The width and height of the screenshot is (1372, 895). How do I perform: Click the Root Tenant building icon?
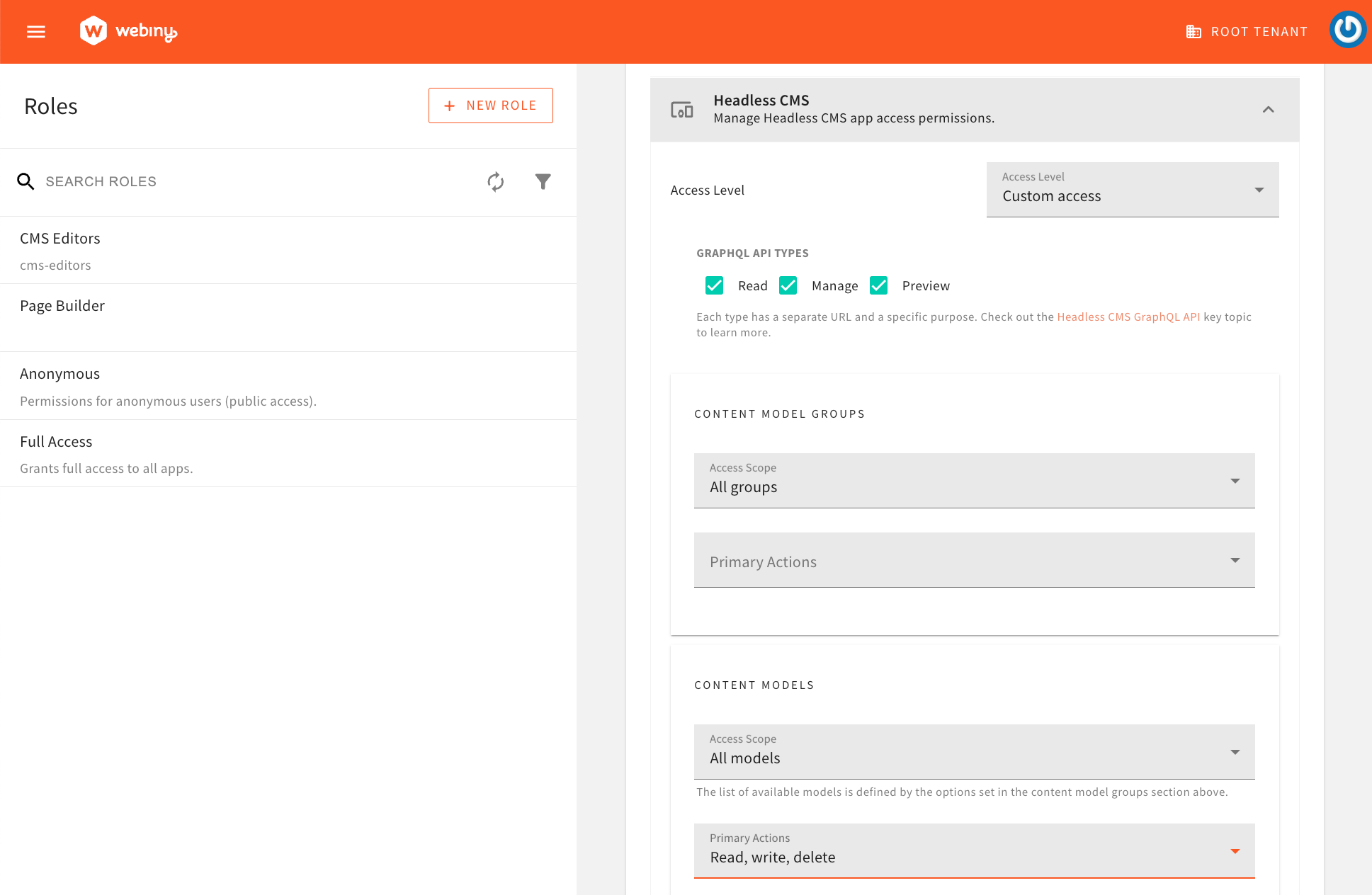click(x=1194, y=31)
